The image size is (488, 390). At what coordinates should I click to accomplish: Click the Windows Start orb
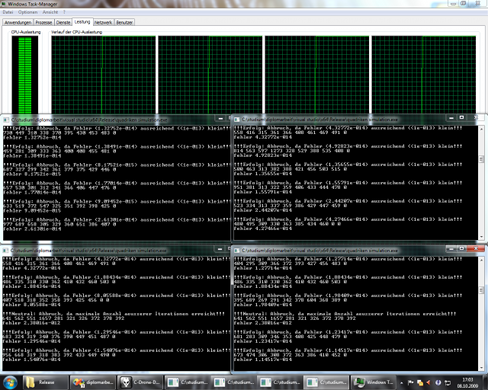(10, 382)
